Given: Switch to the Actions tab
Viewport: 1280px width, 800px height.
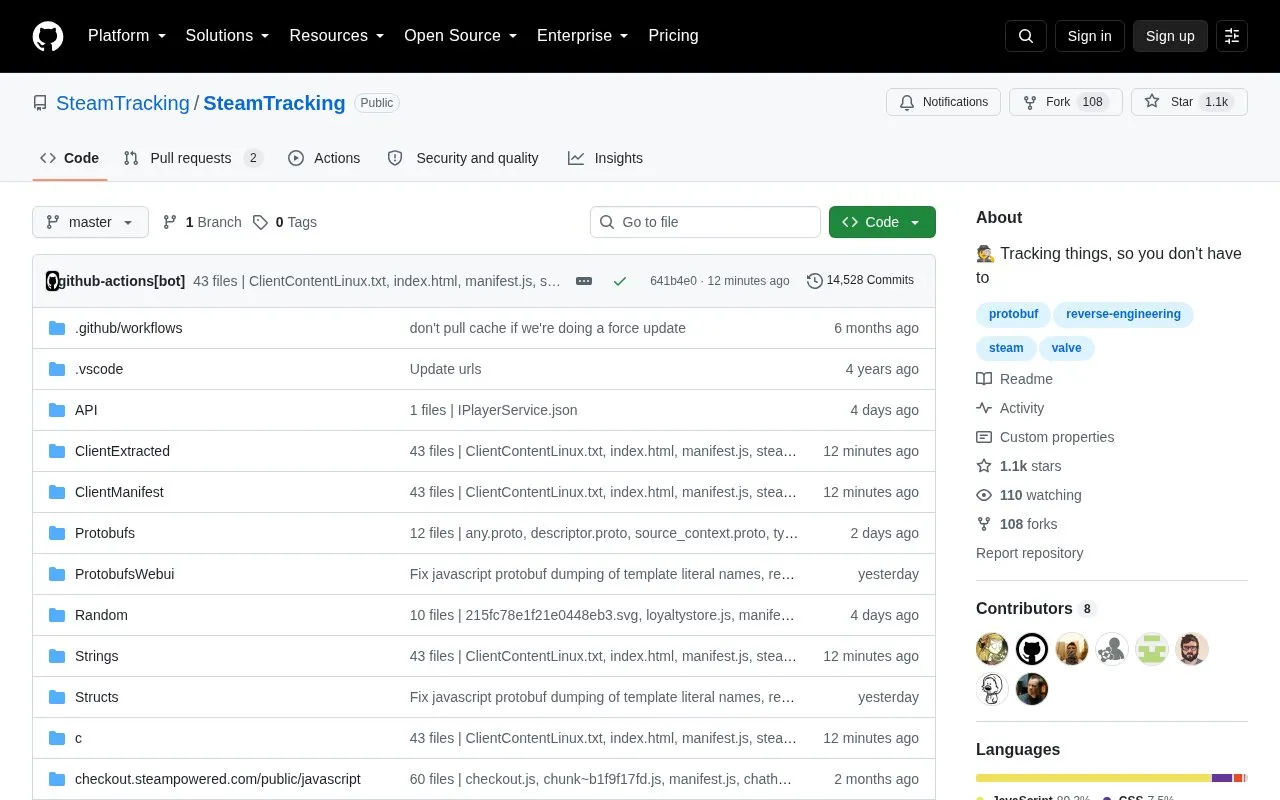Looking at the screenshot, I should coord(324,158).
